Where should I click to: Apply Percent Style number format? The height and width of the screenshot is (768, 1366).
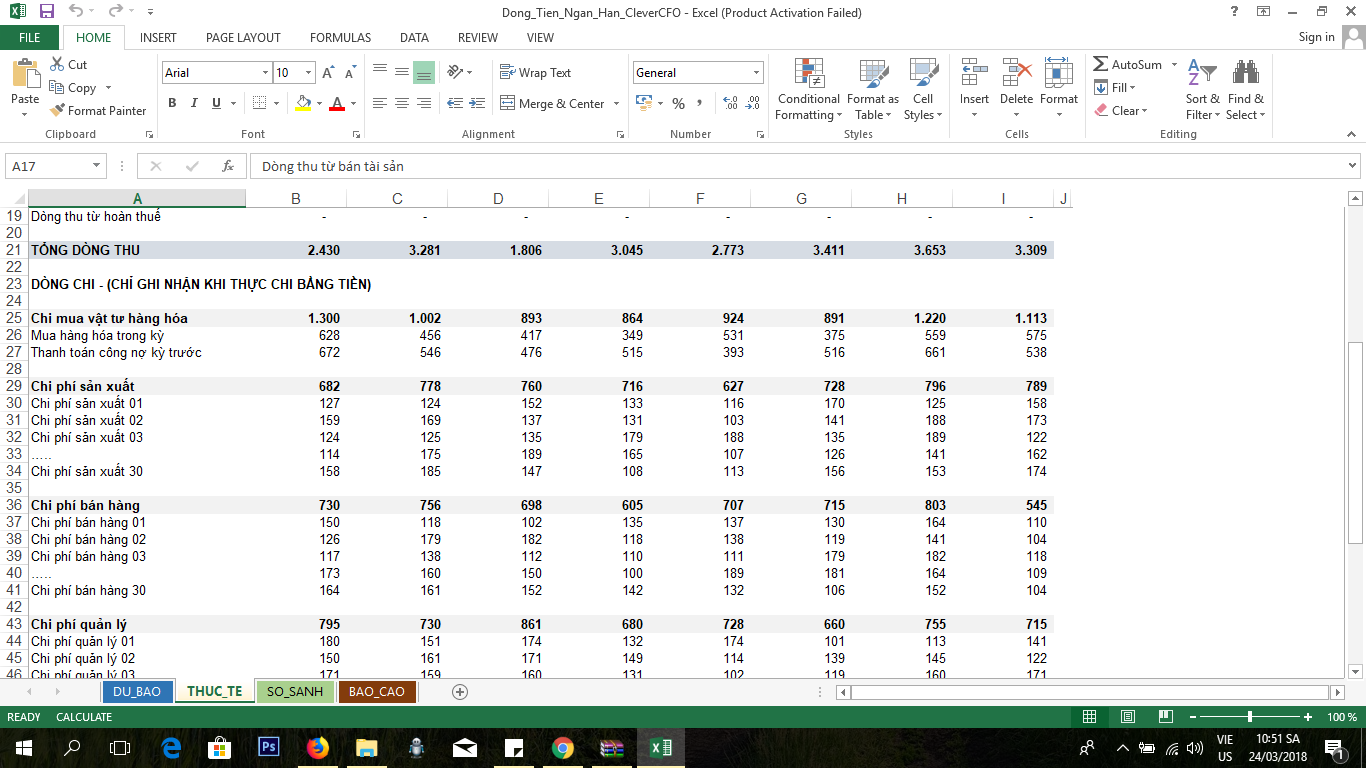tap(678, 103)
